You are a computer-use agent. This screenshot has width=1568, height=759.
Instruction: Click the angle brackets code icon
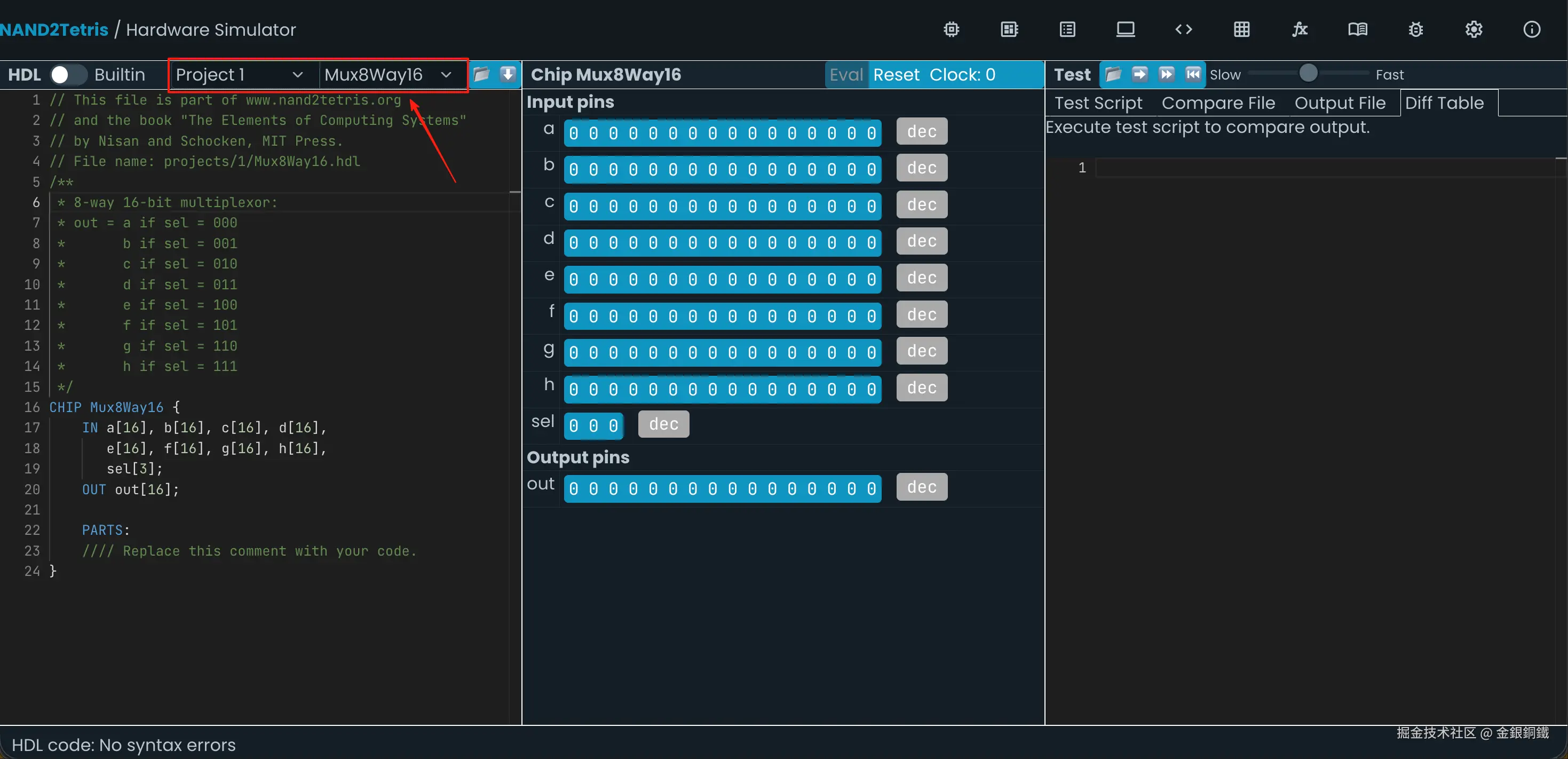(1183, 29)
